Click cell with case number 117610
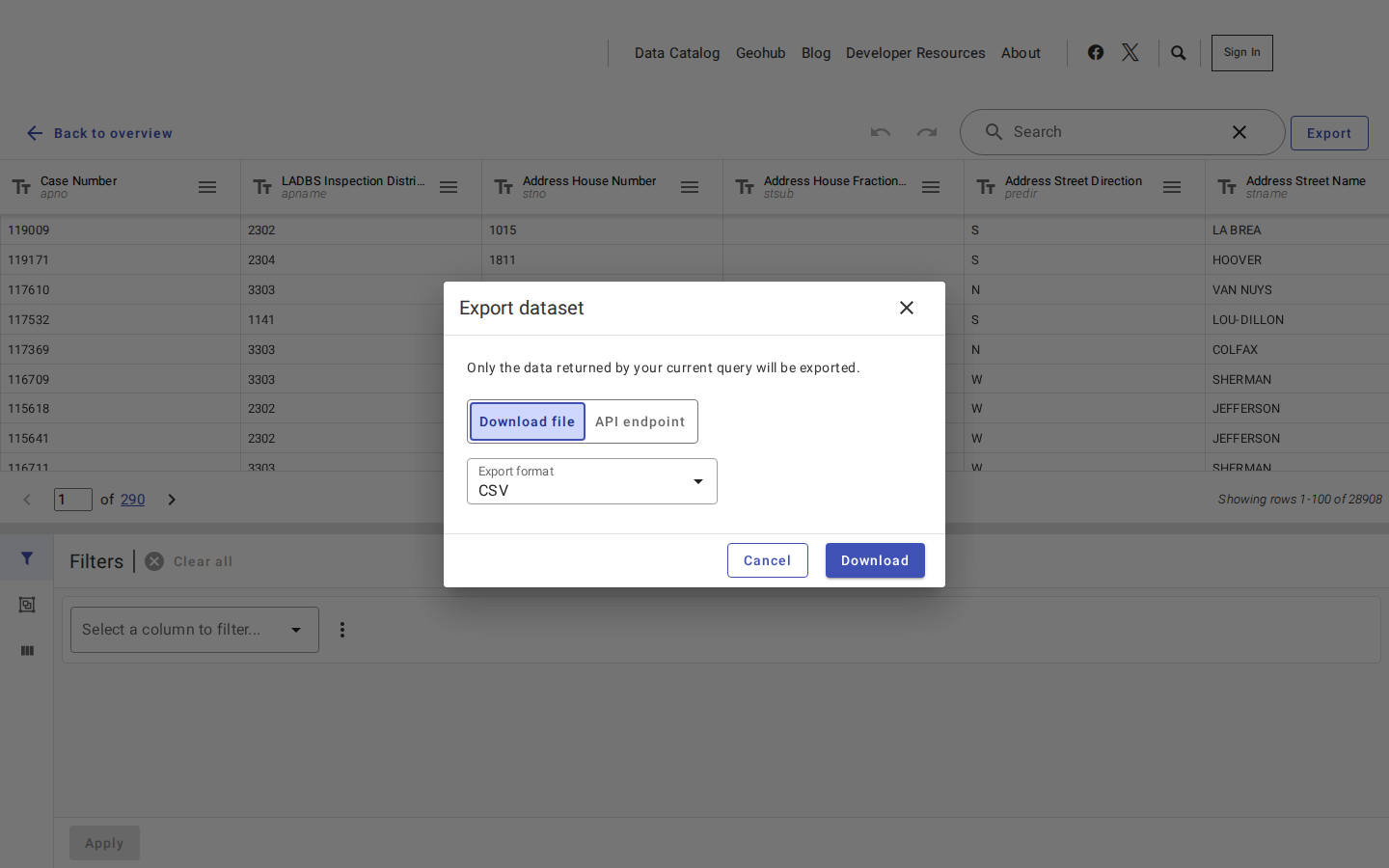 point(121,290)
